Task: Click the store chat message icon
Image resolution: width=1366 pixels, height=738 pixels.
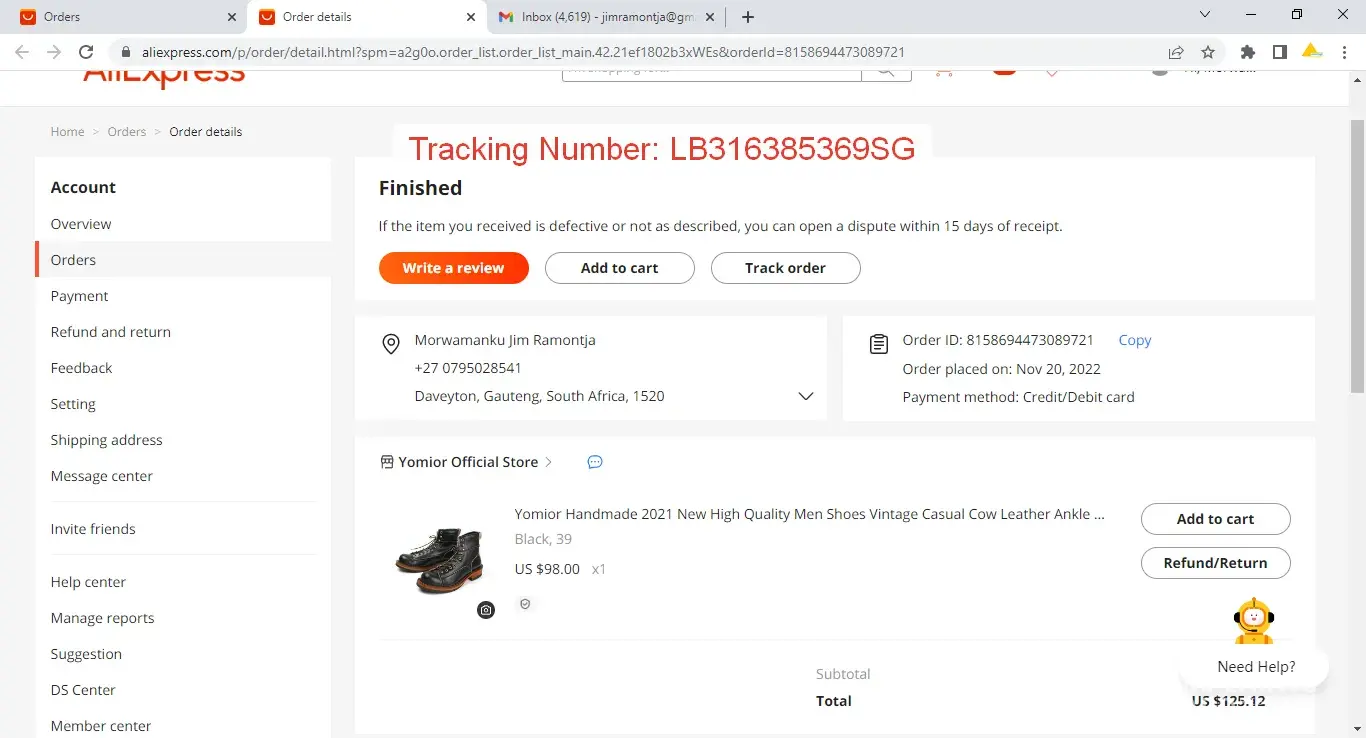Action: coord(595,462)
